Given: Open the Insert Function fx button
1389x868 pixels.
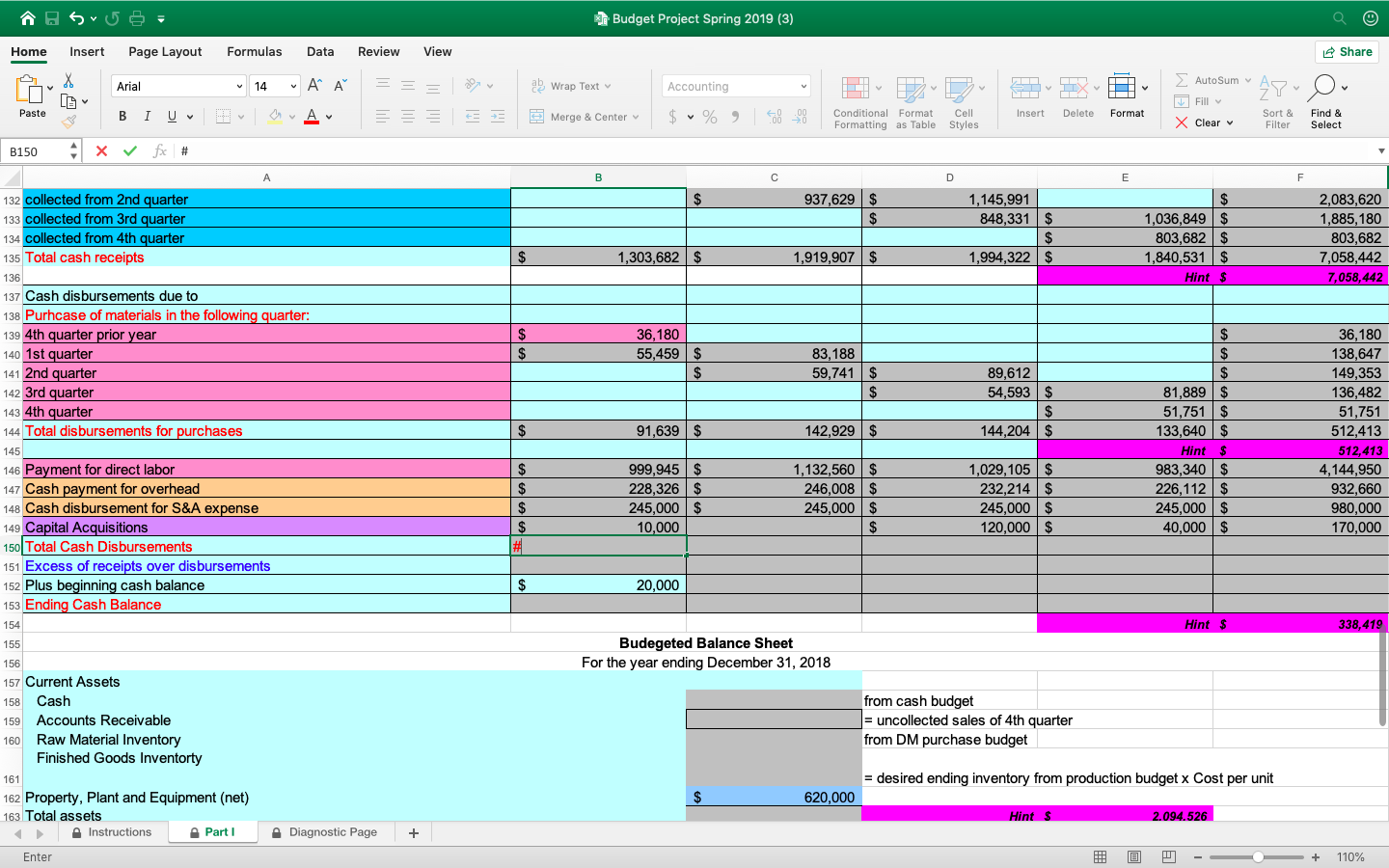Looking at the screenshot, I should 160,150.
